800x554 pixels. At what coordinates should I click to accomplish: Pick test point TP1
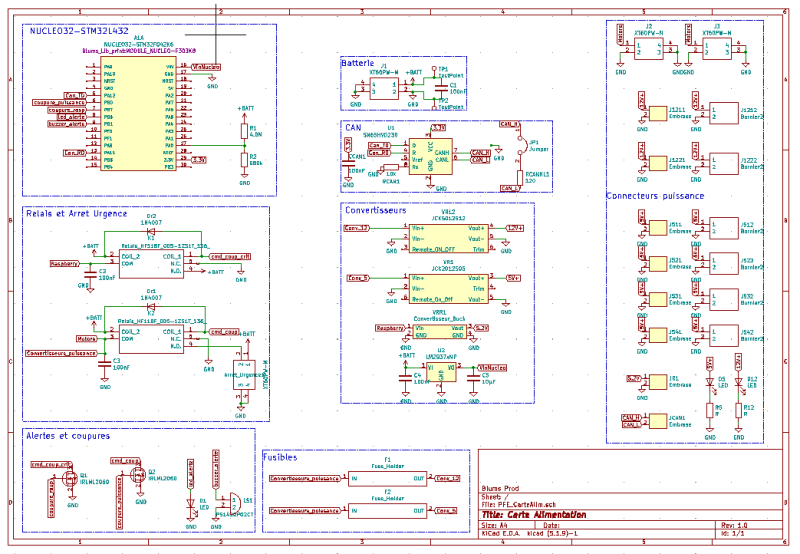(x=434, y=68)
